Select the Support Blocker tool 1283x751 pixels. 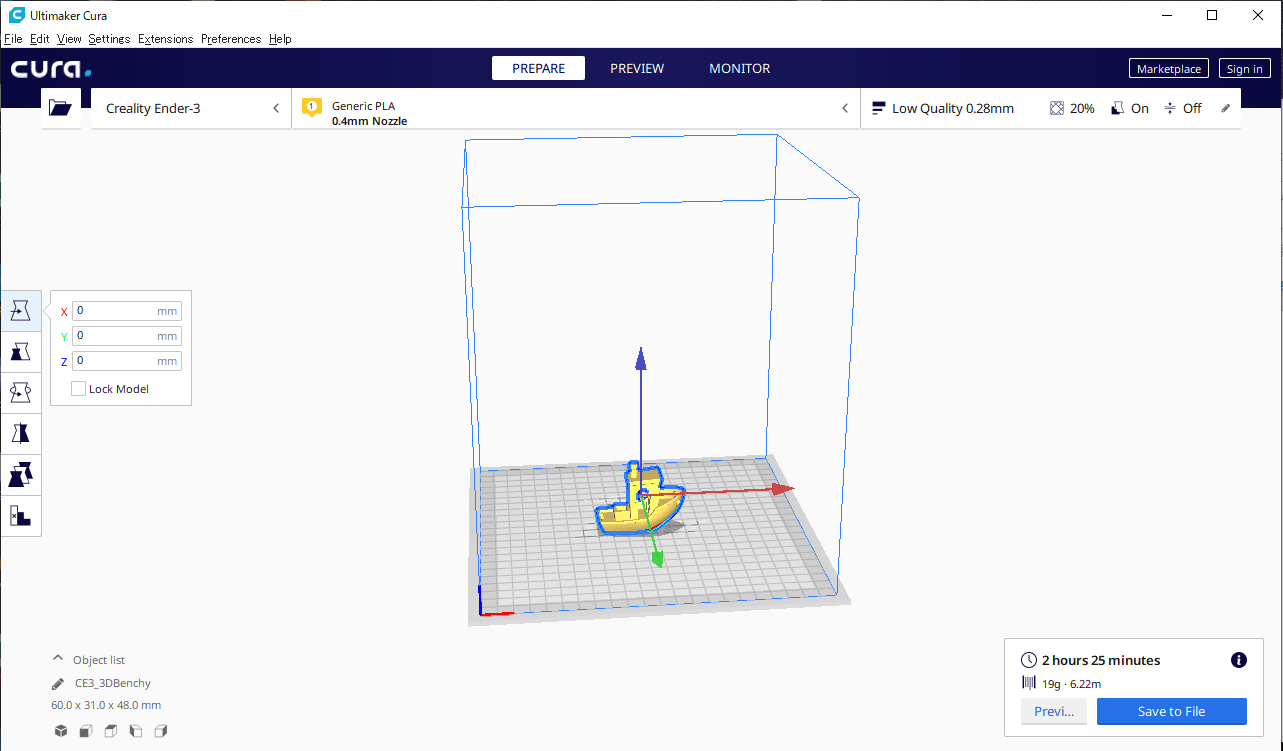pos(21,516)
